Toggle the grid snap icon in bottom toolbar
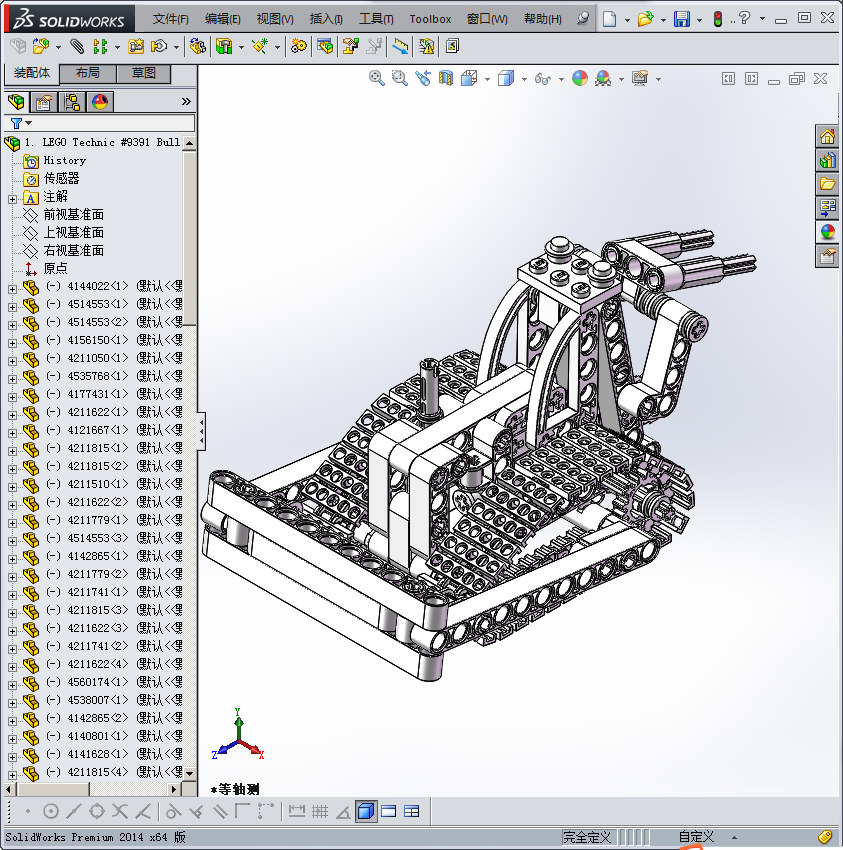 (x=320, y=811)
